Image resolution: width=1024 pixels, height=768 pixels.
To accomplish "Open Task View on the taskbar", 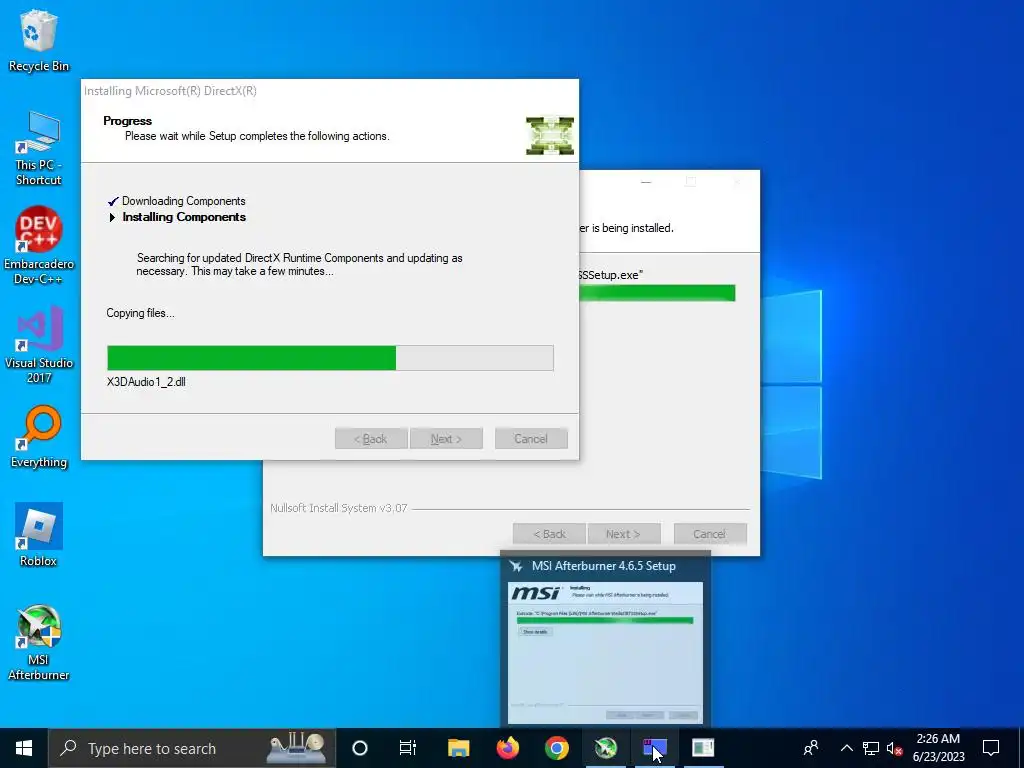I will 408,748.
